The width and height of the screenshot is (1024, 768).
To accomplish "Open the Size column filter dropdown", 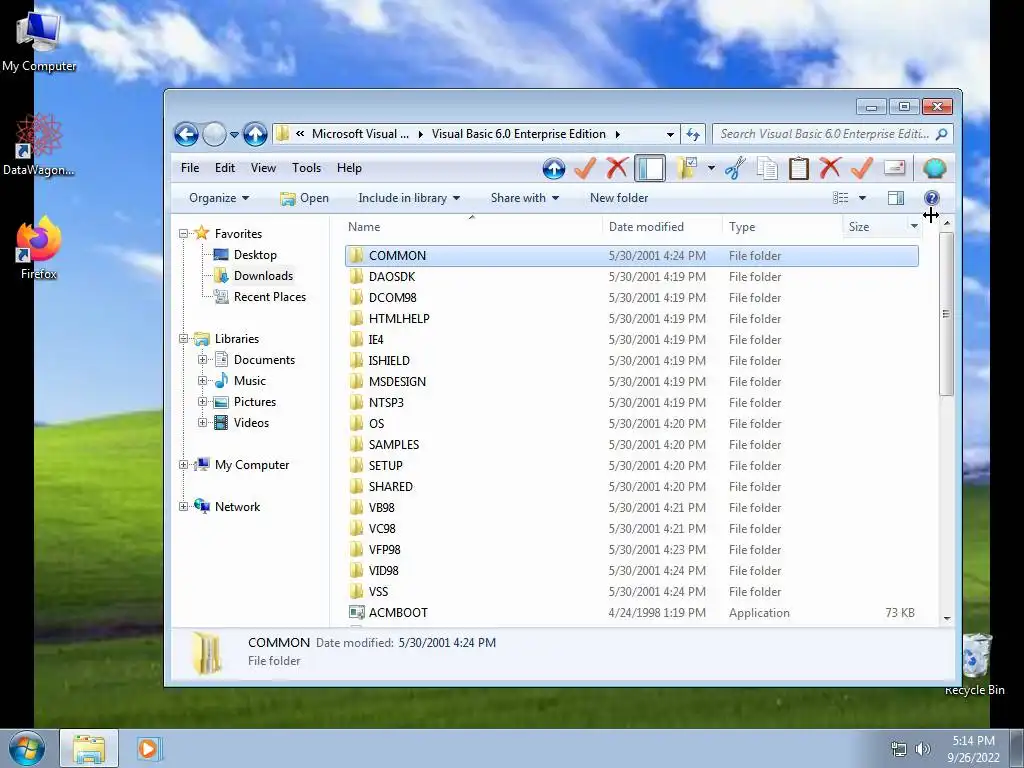I will click(x=914, y=226).
